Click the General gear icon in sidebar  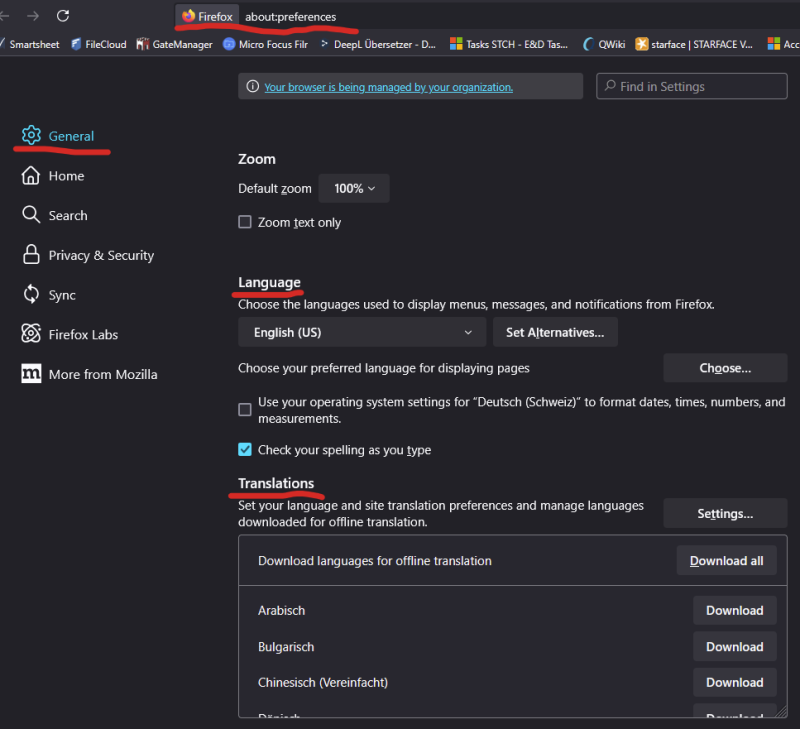31,136
